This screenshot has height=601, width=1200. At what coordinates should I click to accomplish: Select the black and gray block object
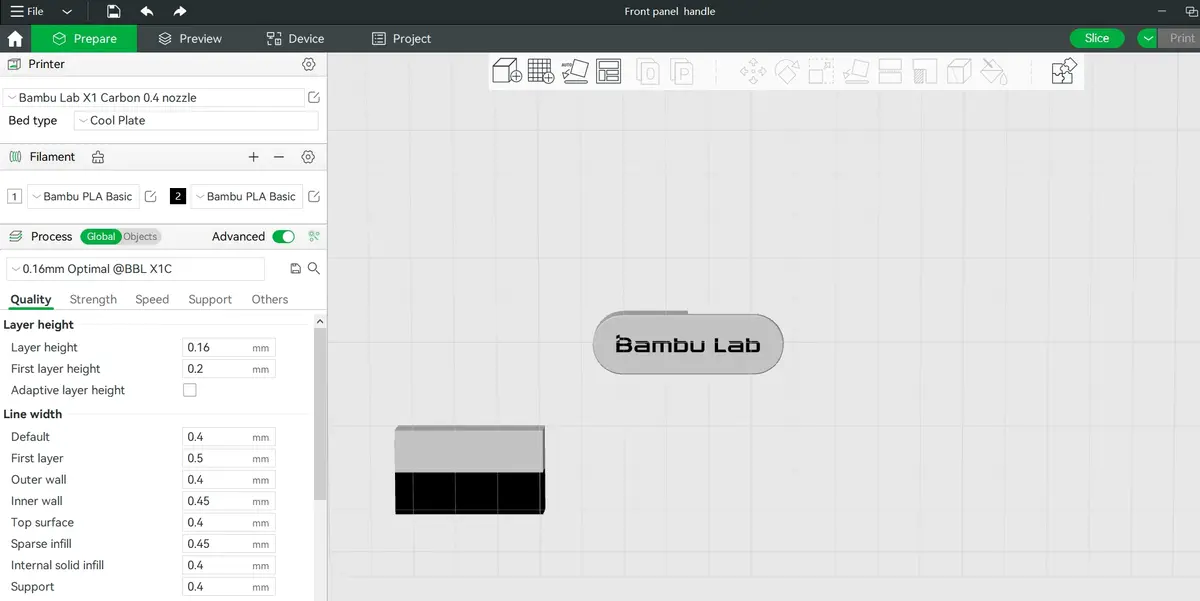(470, 470)
